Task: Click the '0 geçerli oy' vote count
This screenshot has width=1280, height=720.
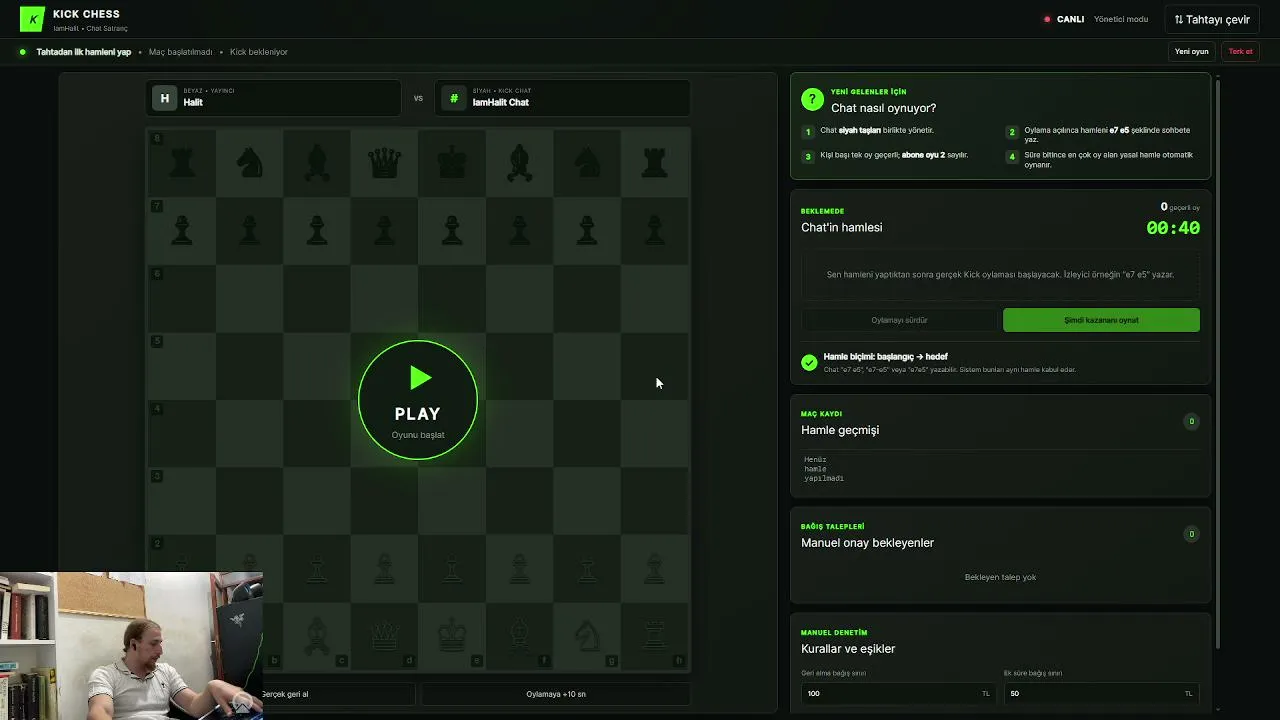Action: (x=1180, y=207)
